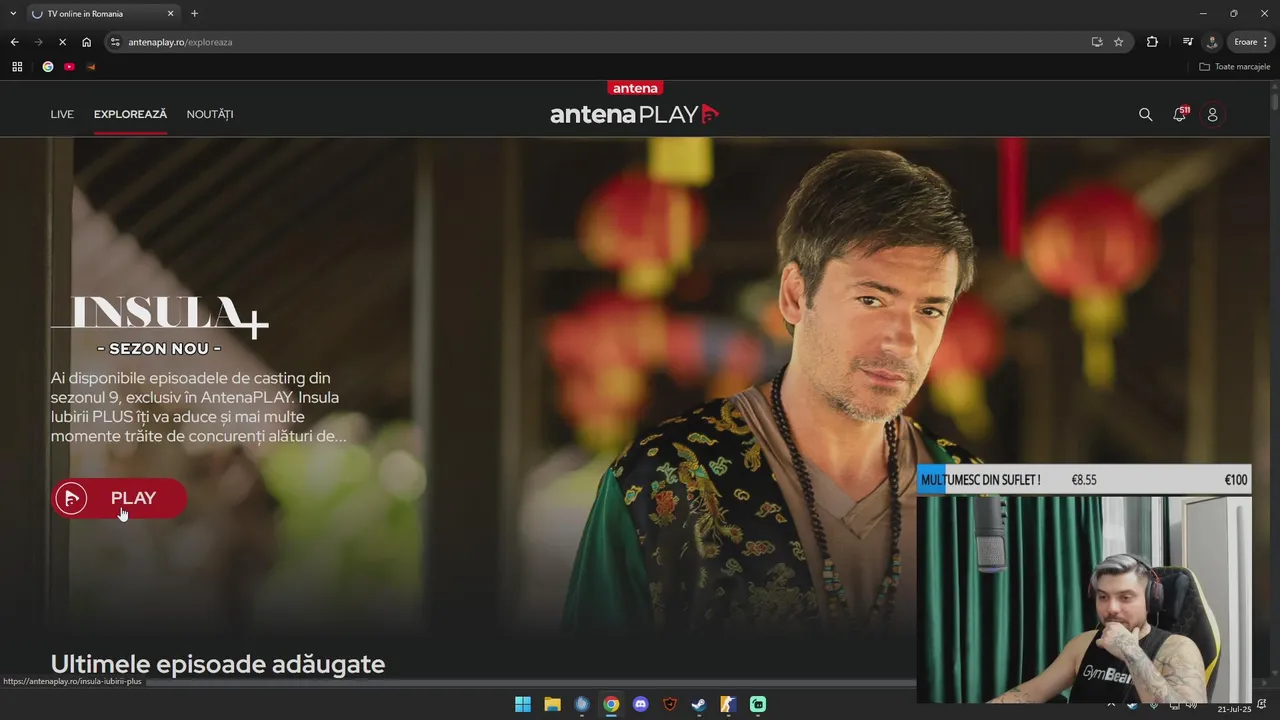This screenshot has width=1280, height=720.
Task: Open the notifications bell icon
Action: tap(1180, 114)
